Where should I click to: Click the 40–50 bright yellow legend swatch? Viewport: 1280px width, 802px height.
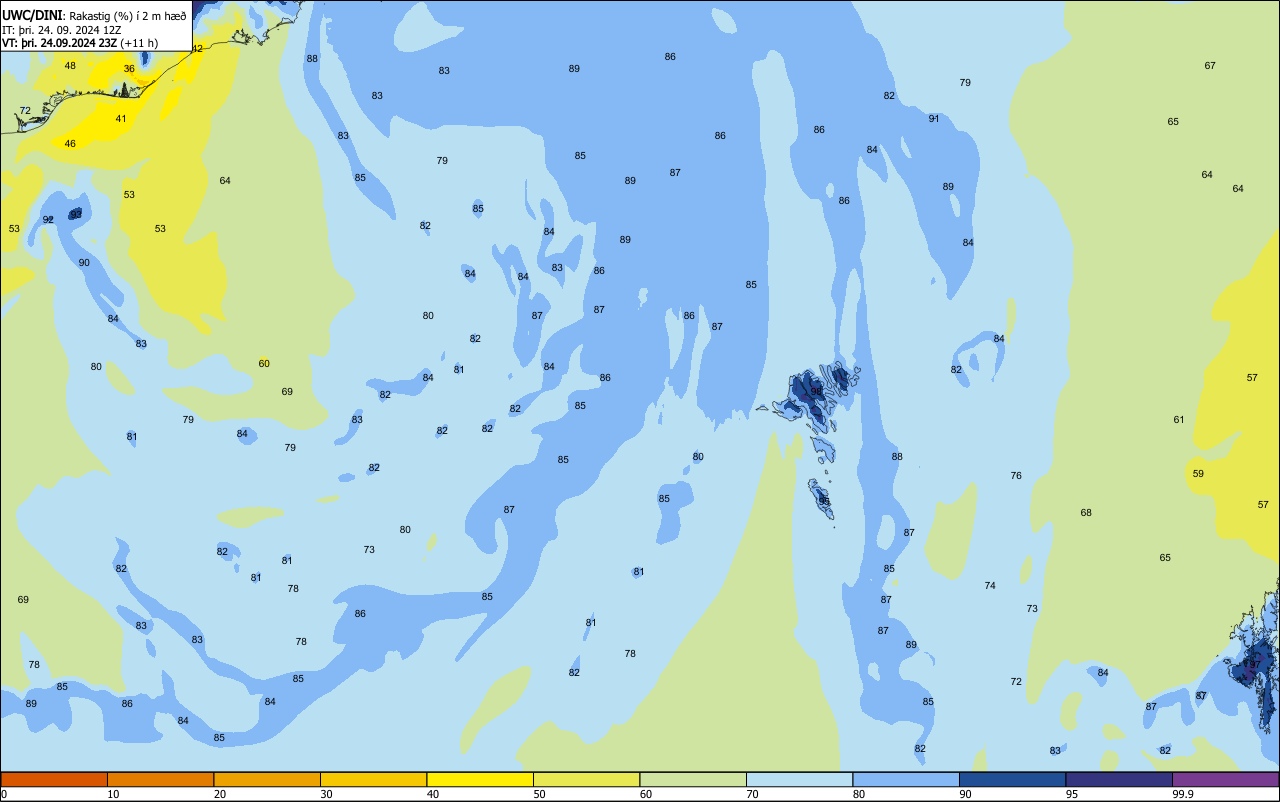tap(480, 779)
